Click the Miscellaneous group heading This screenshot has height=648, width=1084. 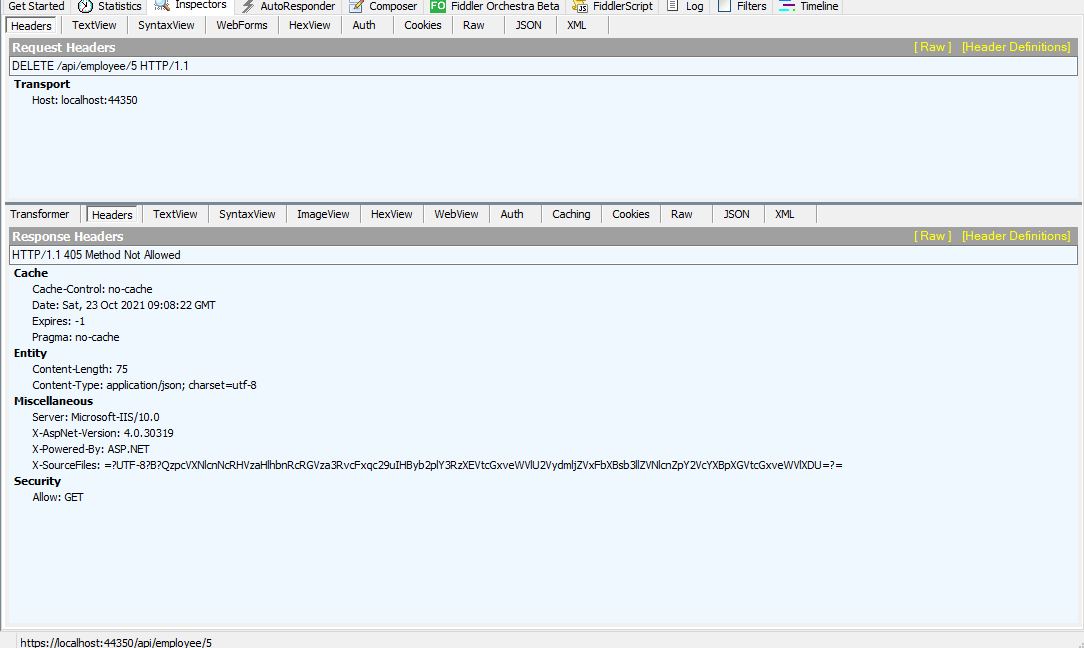coord(53,401)
